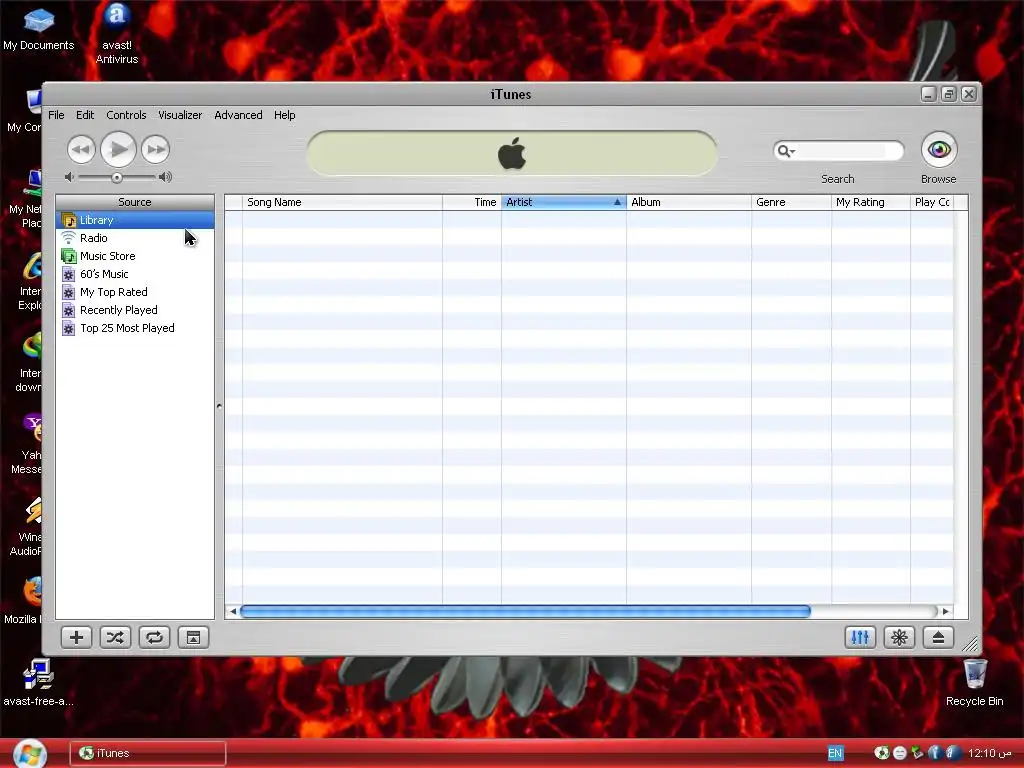Image resolution: width=1024 pixels, height=768 pixels.
Task: Select Library in the Source list
Action: (x=135, y=220)
